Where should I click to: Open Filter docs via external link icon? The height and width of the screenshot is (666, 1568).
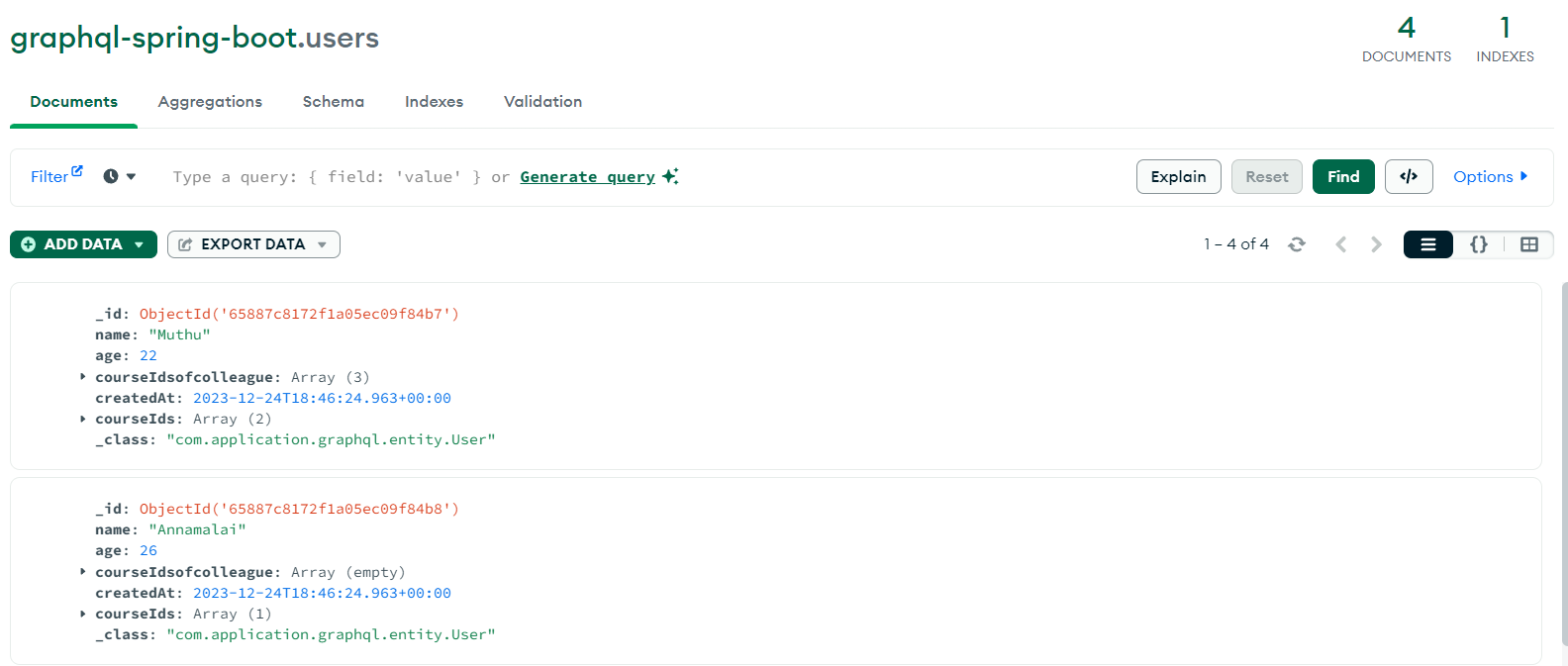76,169
